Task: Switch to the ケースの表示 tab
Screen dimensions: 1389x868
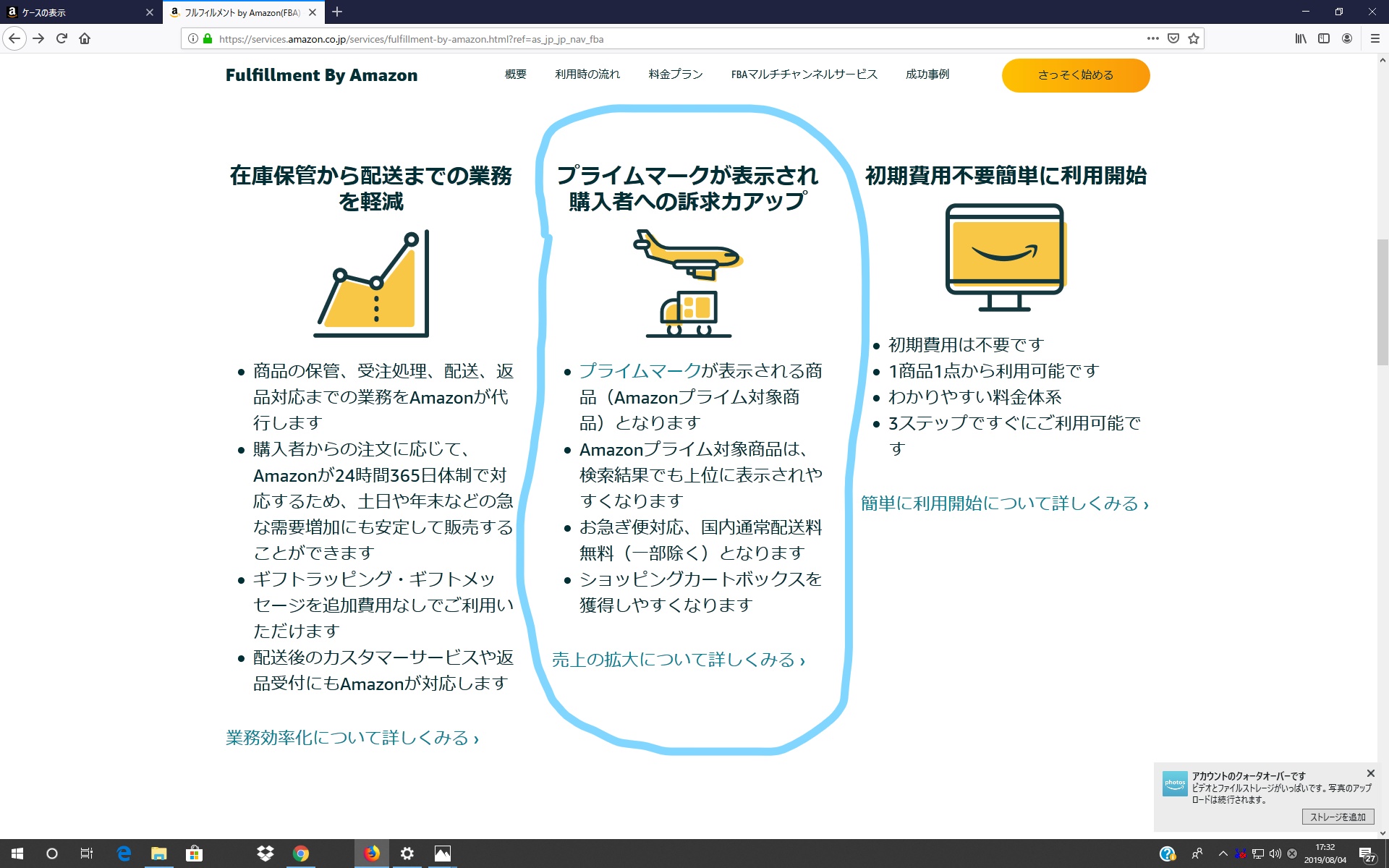Action: [80, 12]
